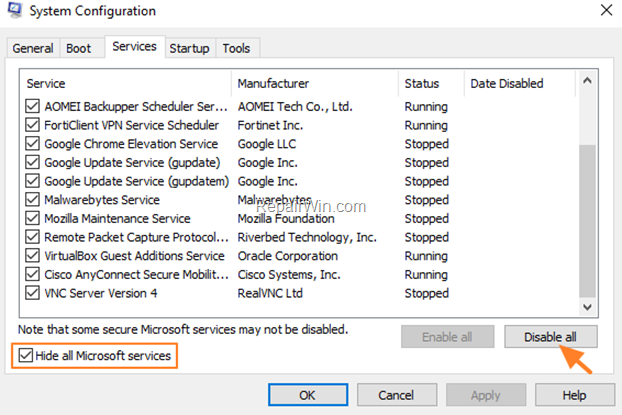Uncheck FortiClient VPN Service Scheduler
The image size is (622, 415).
32,125
